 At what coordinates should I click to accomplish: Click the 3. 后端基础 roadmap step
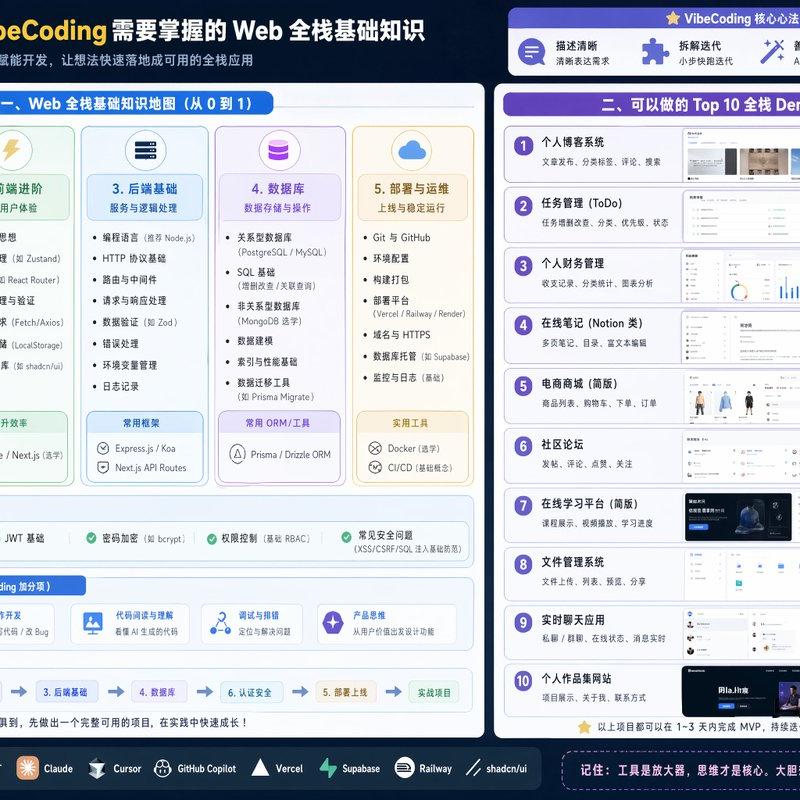[x=66, y=692]
